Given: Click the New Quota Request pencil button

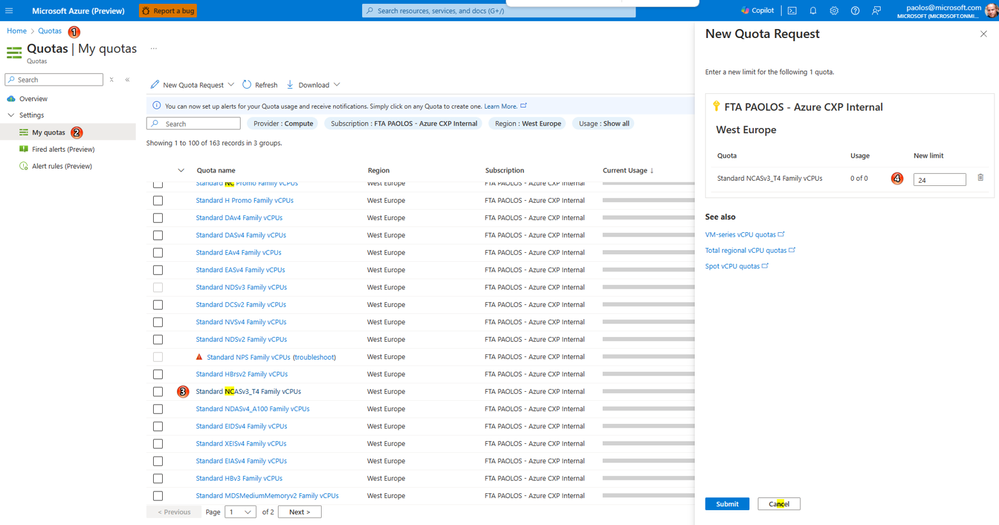Looking at the screenshot, I should [x=187, y=85].
